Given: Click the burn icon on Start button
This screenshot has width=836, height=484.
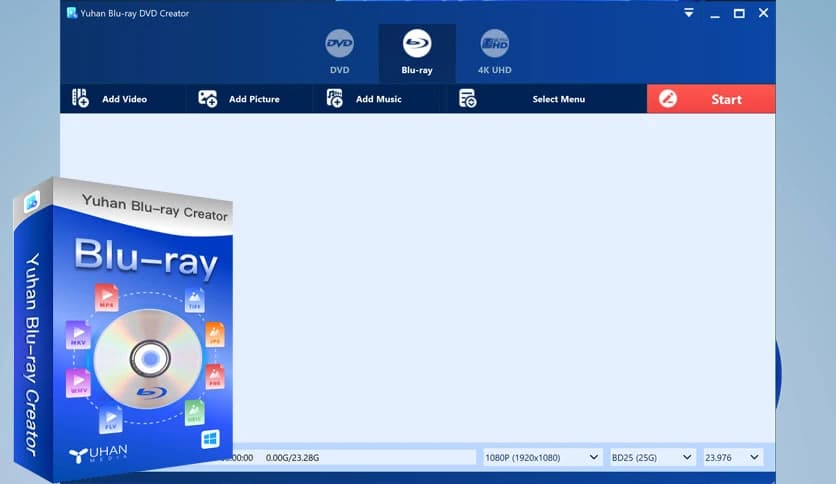Looking at the screenshot, I should (x=669, y=99).
